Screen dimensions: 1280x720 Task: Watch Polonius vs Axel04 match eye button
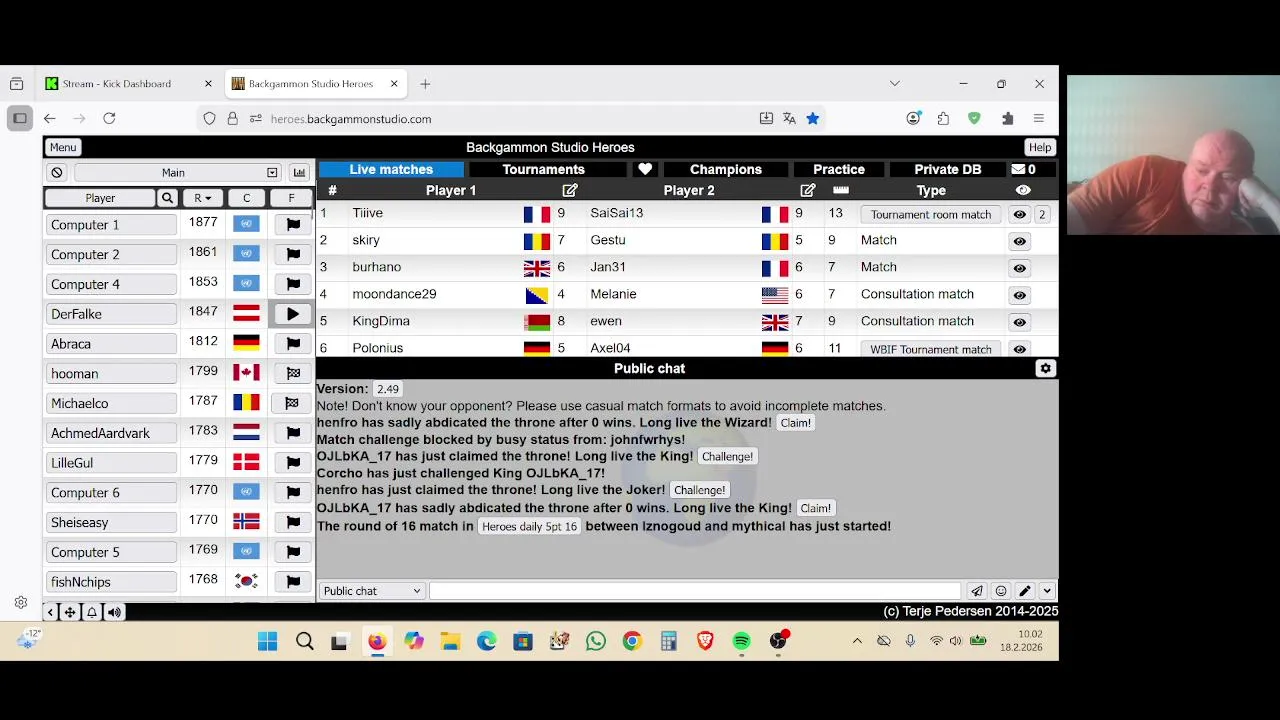pyautogui.click(x=1019, y=349)
